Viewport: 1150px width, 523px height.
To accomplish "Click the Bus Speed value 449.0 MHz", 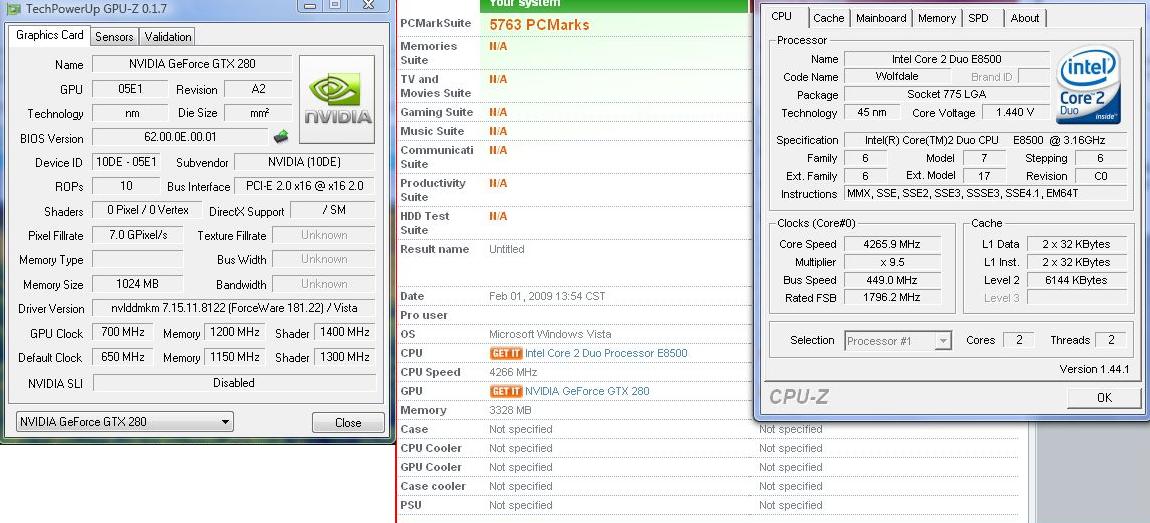I will [x=892, y=280].
